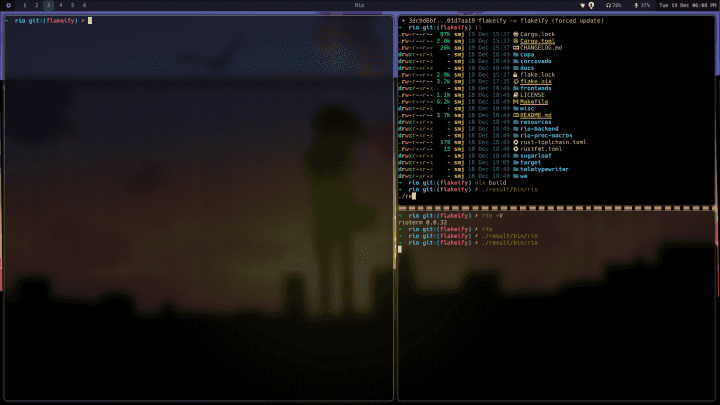
Task: Click the README.md markdown icon
Action: [x=516, y=115]
